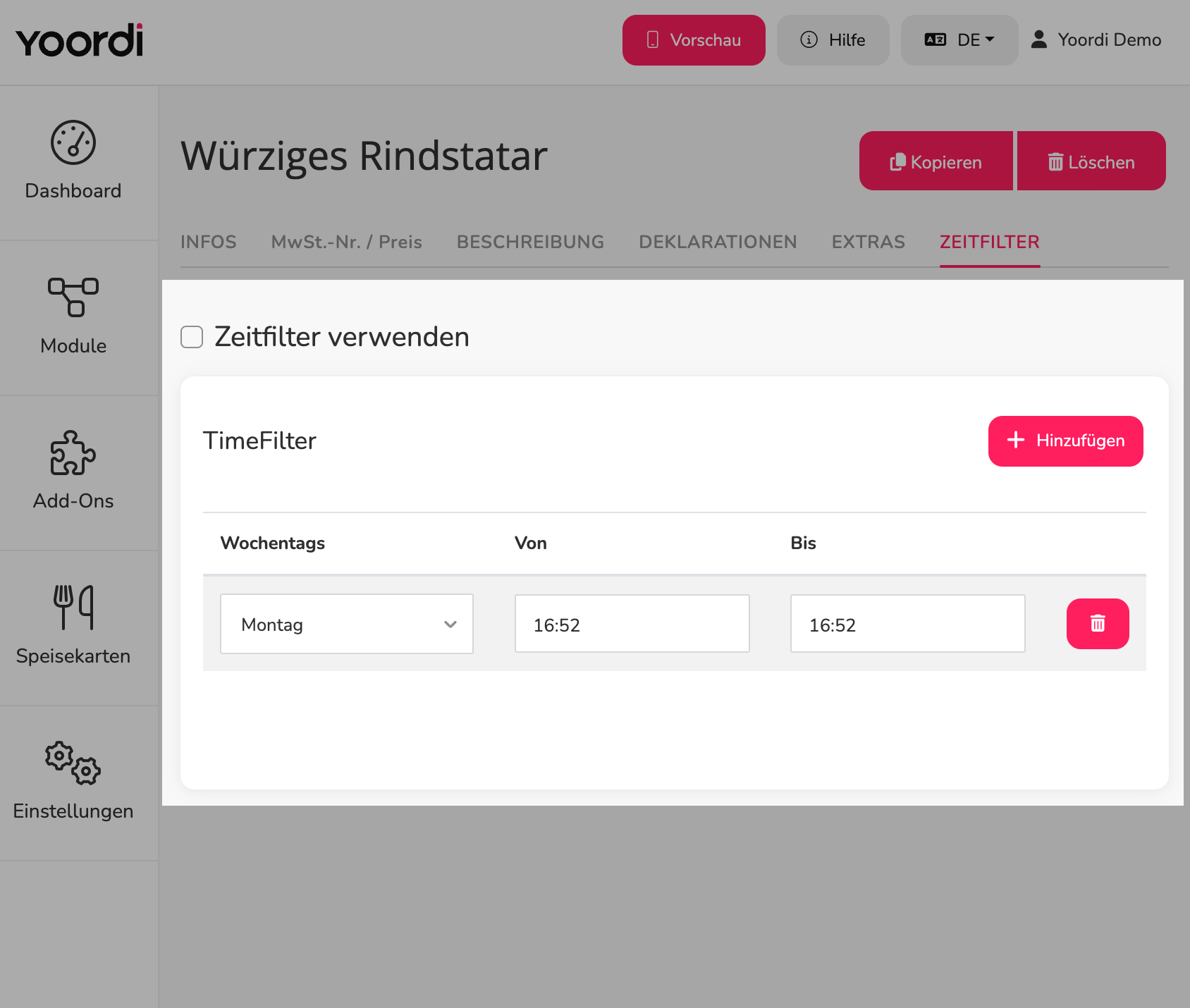Open the Speisekarten cutlery icon
Screen dimensions: 1190x1008
73,607
